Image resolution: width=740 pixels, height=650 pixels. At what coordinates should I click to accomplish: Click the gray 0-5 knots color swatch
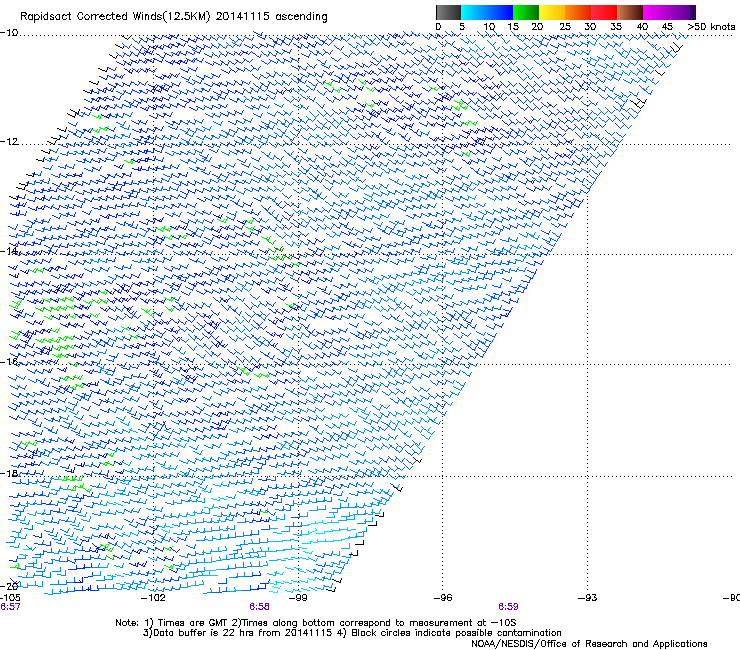tap(448, 12)
